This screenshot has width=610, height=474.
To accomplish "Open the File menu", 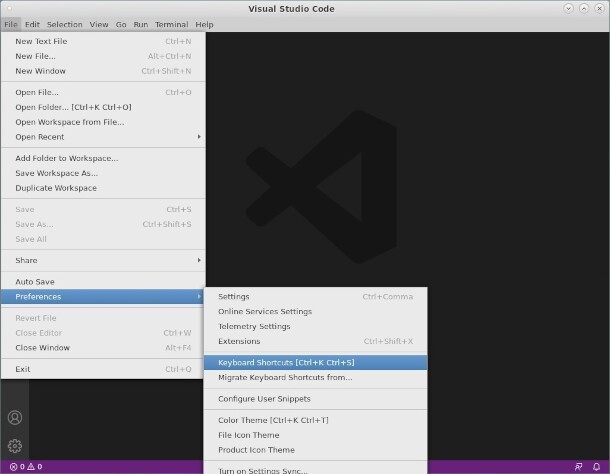I will [x=11, y=25].
